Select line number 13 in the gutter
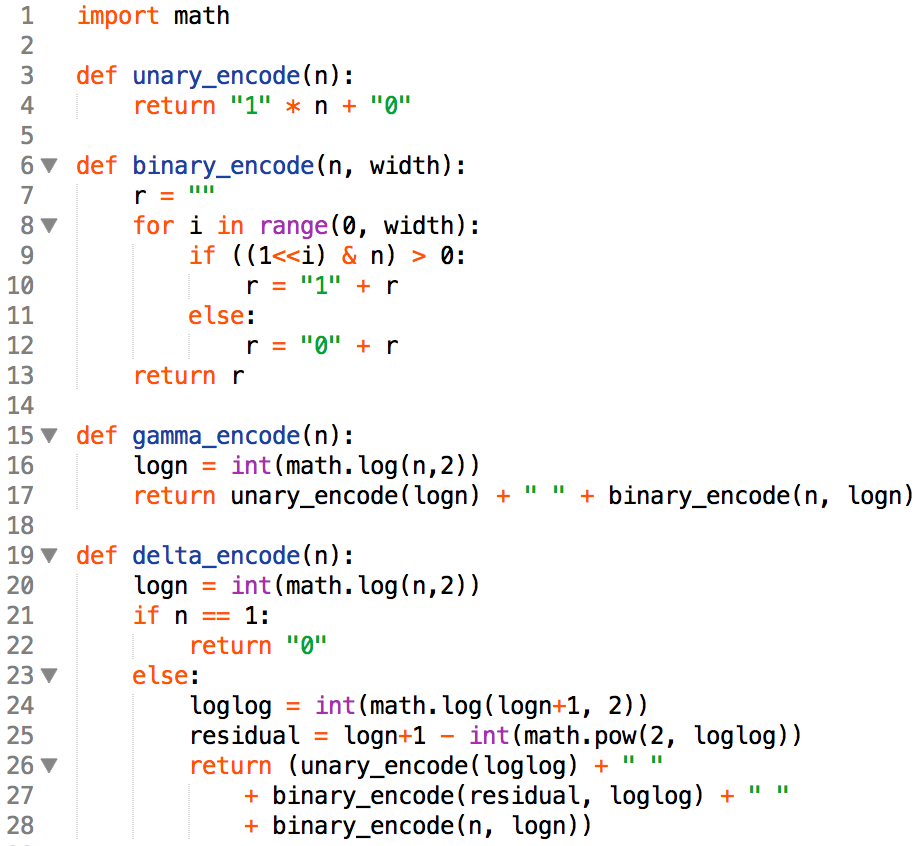918x846 pixels. click(x=20, y=376)
